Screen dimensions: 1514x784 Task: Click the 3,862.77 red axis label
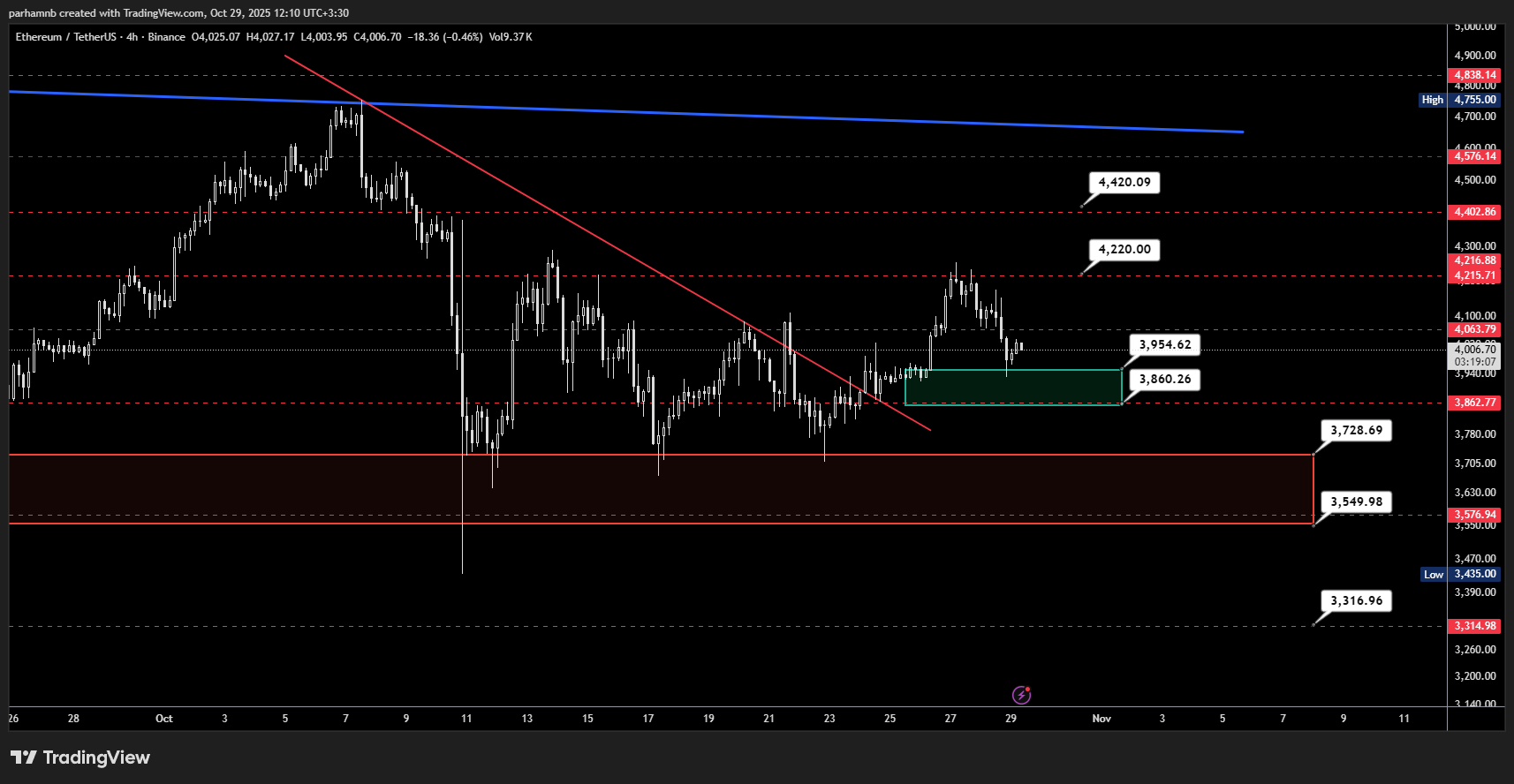pos(1475,403)
